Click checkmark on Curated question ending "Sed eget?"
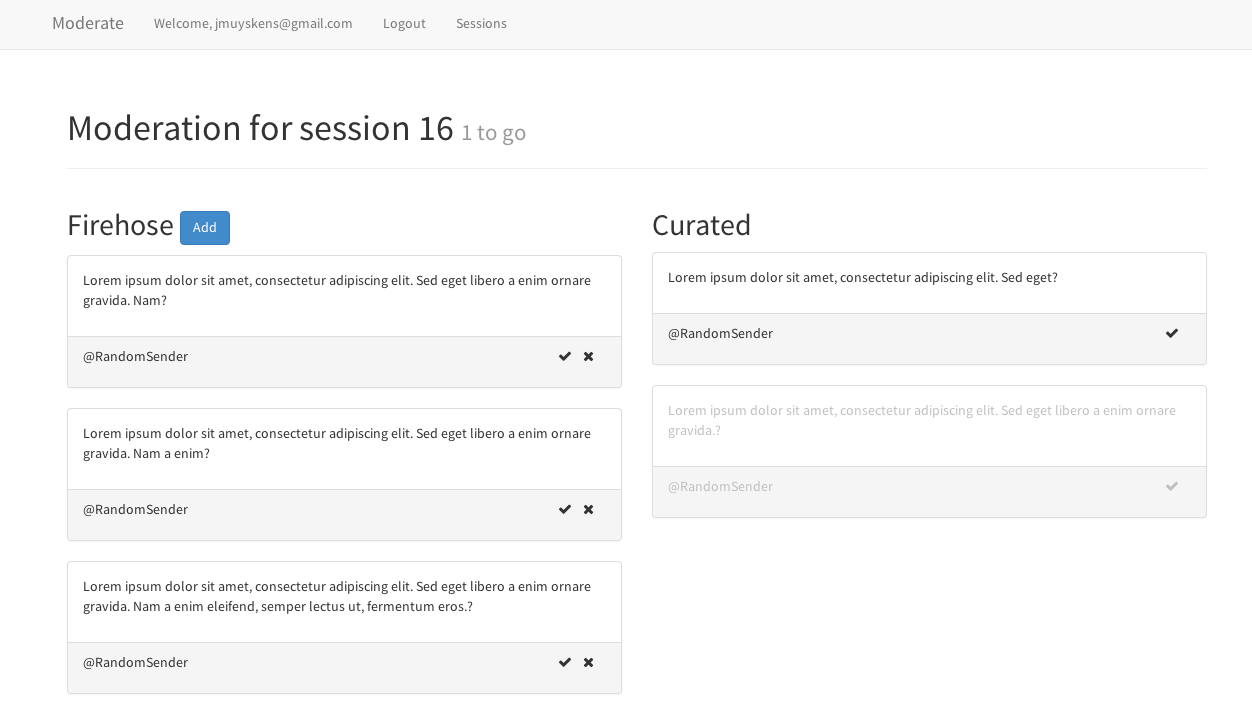 (1172, 334)
